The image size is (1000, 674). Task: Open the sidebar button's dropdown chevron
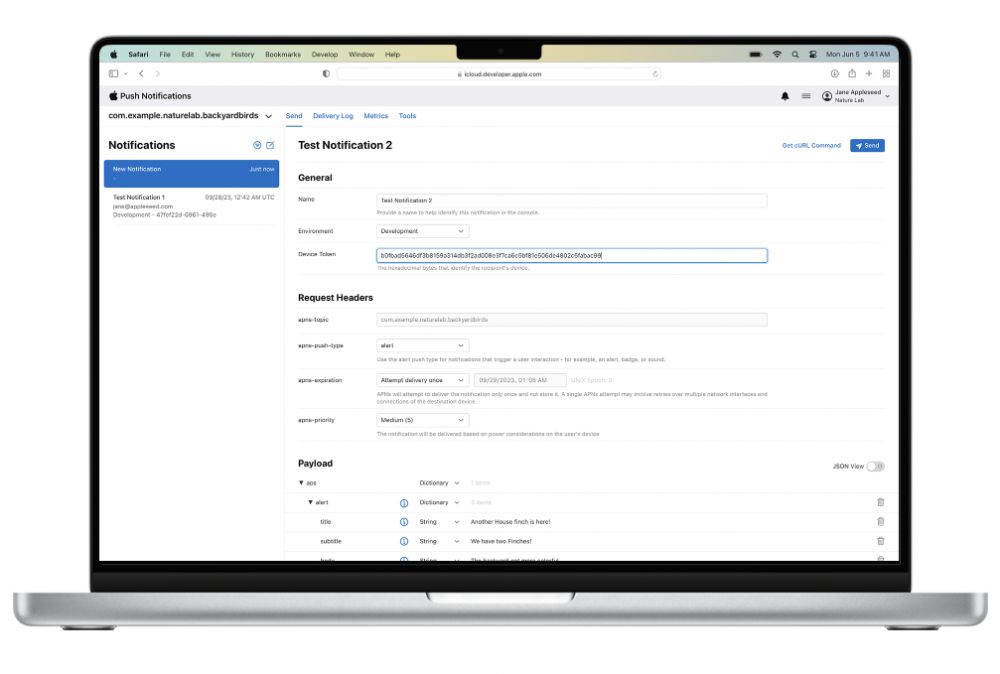pyautogui.click(x=126, y=74)
